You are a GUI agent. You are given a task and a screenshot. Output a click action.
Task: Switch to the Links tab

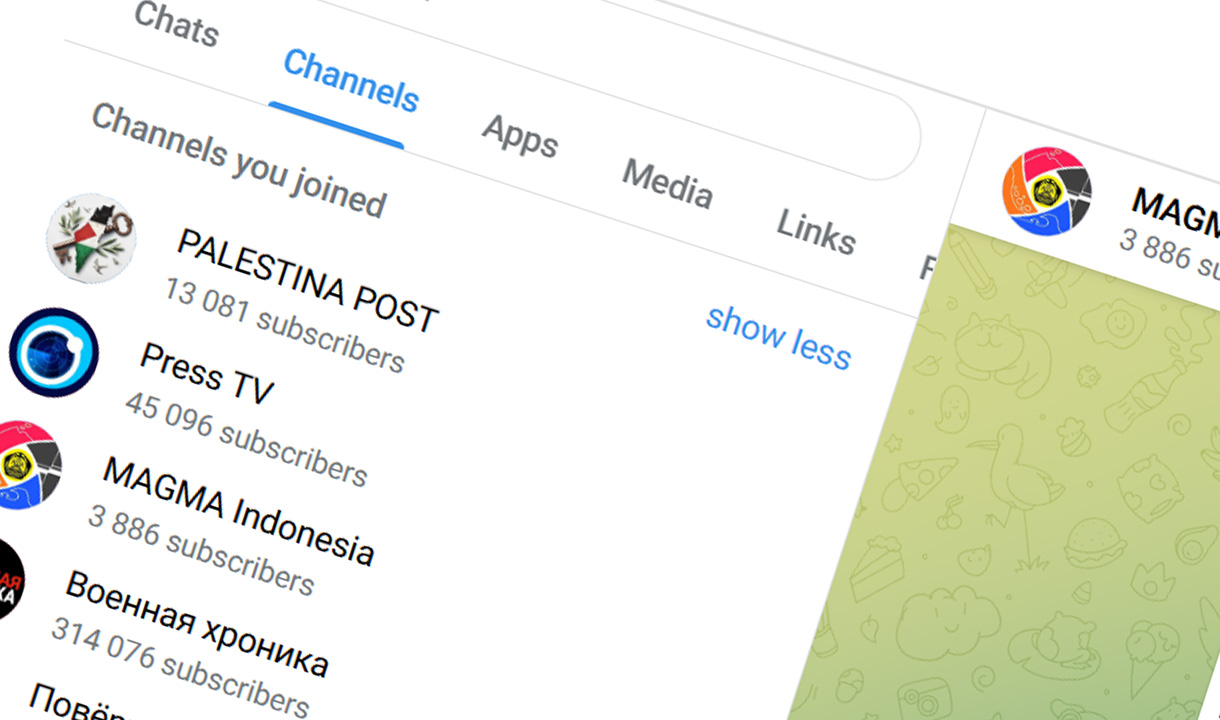click(x=816, y=231)
